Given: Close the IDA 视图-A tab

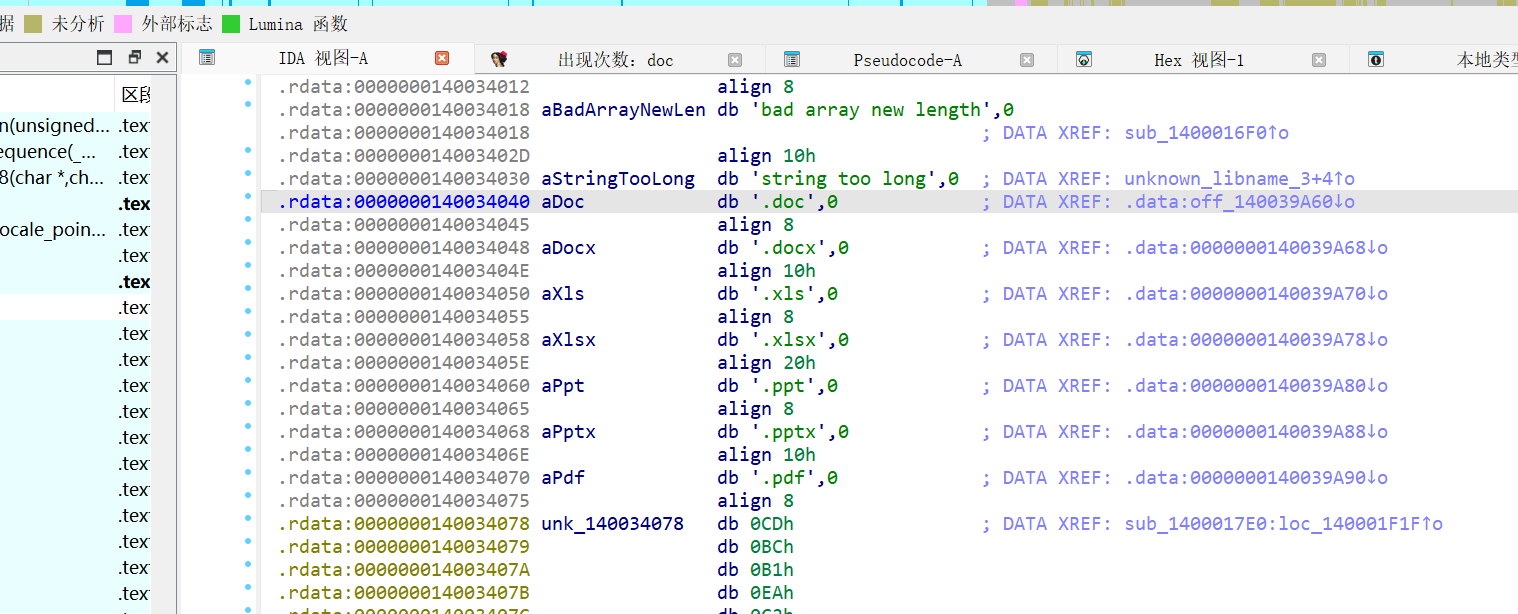Looking at the screenshot, I should click(442, 58).
